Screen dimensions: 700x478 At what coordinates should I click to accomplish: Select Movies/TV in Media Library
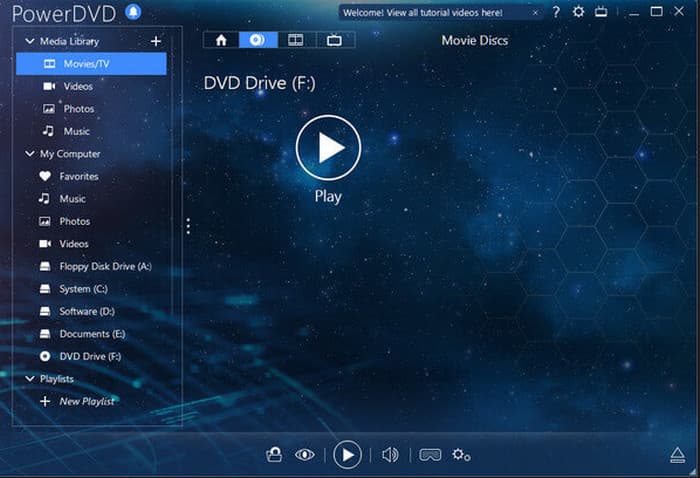(91, 64)
